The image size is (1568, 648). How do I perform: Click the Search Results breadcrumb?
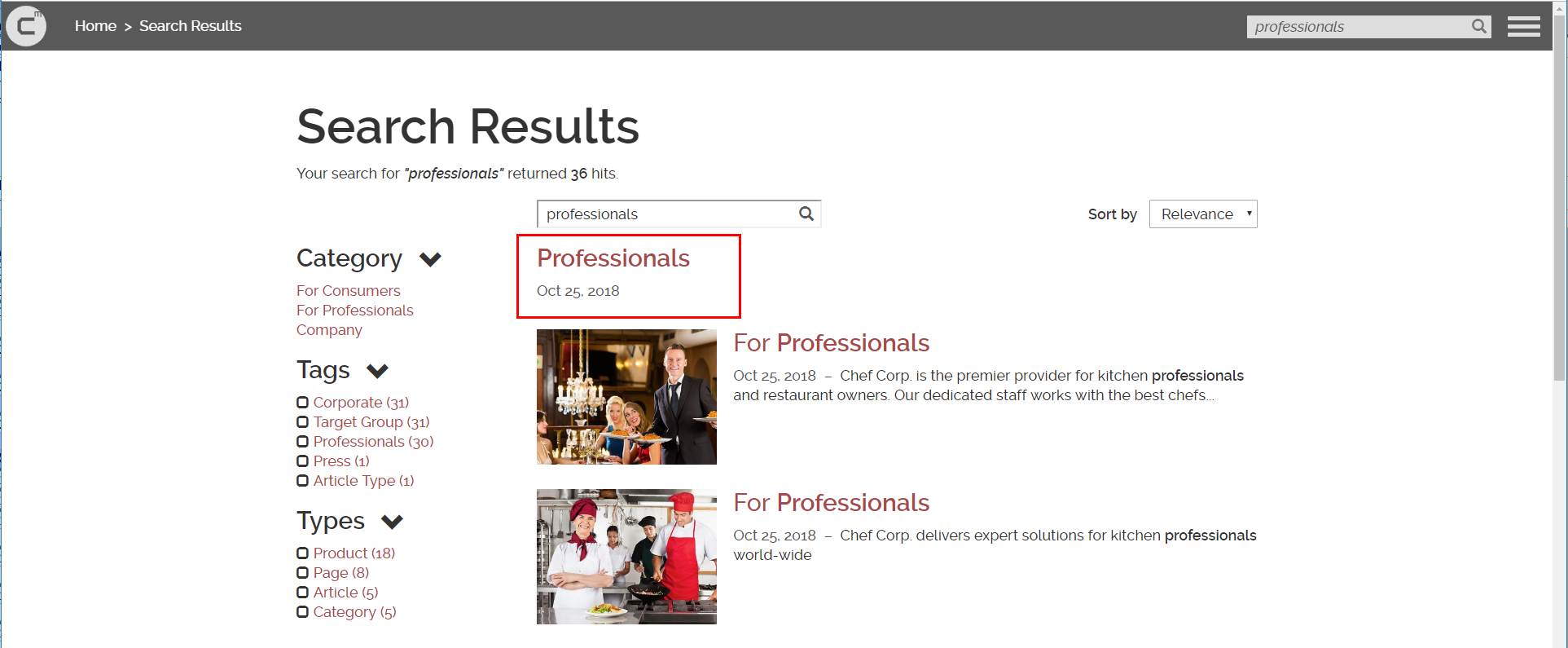[x=191, y=26]
